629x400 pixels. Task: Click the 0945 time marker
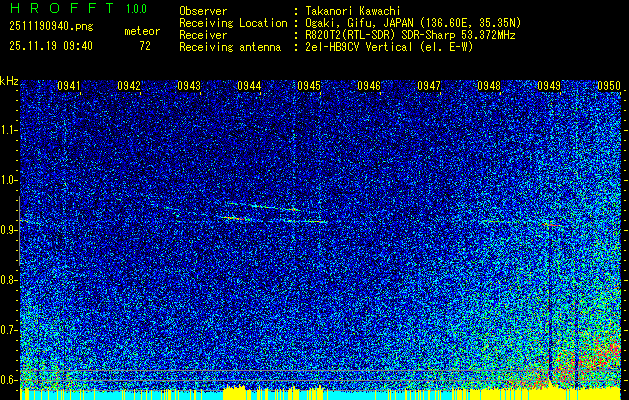coord(309,86)
